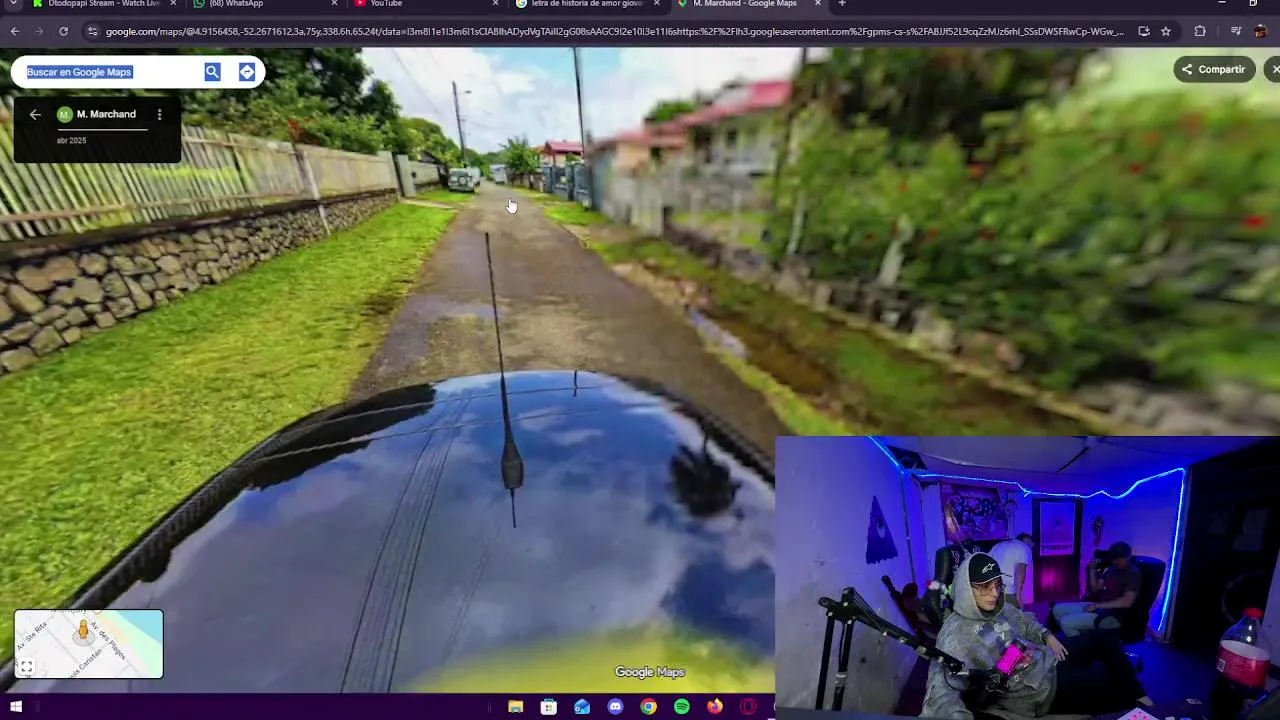The image size is (1280, 720).
Task: Open the Windows Start menu
Action: (15, 707)
